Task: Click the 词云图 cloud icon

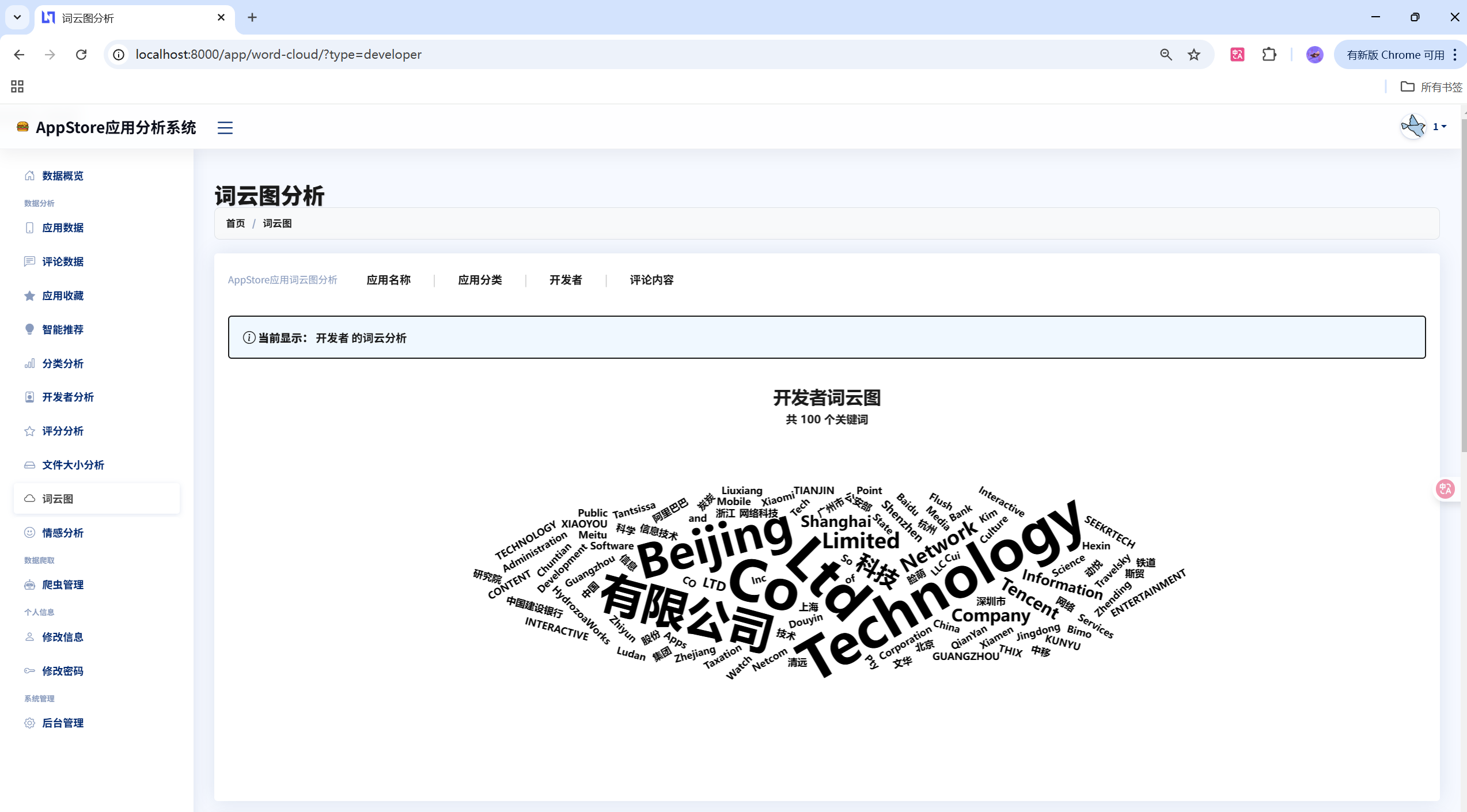Action: [29, 499]
